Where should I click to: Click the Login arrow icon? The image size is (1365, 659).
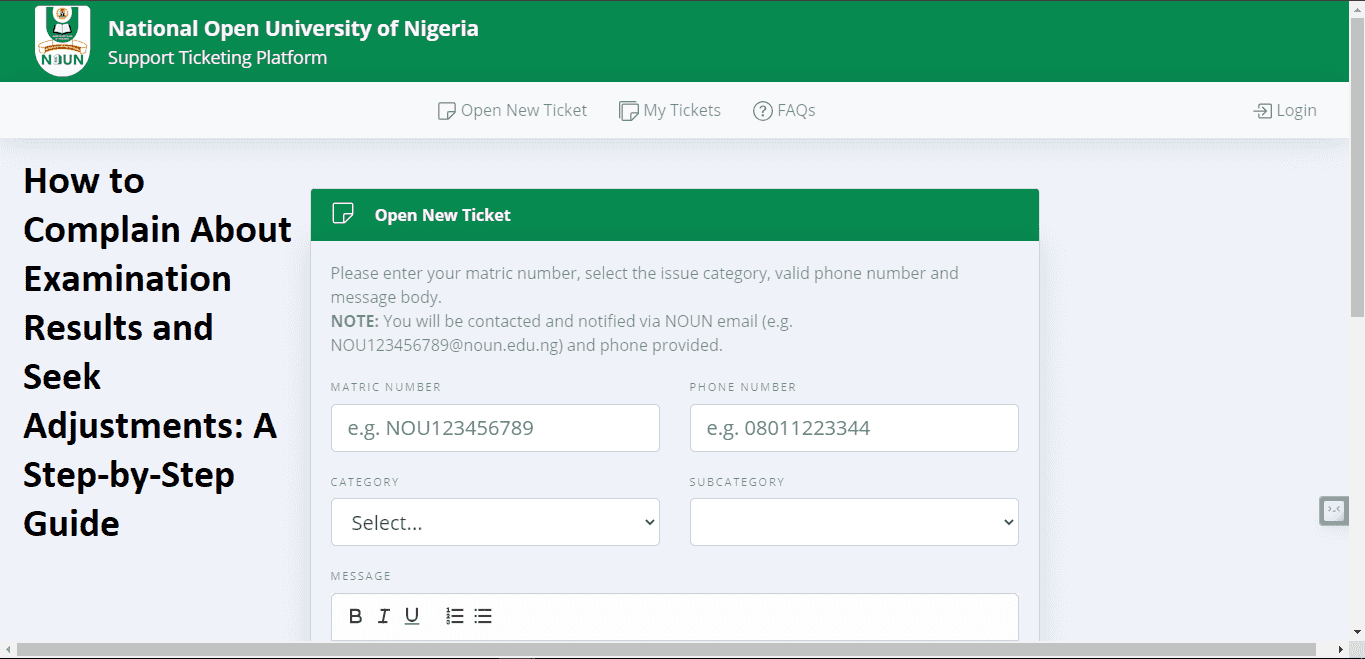(1263, 111)
